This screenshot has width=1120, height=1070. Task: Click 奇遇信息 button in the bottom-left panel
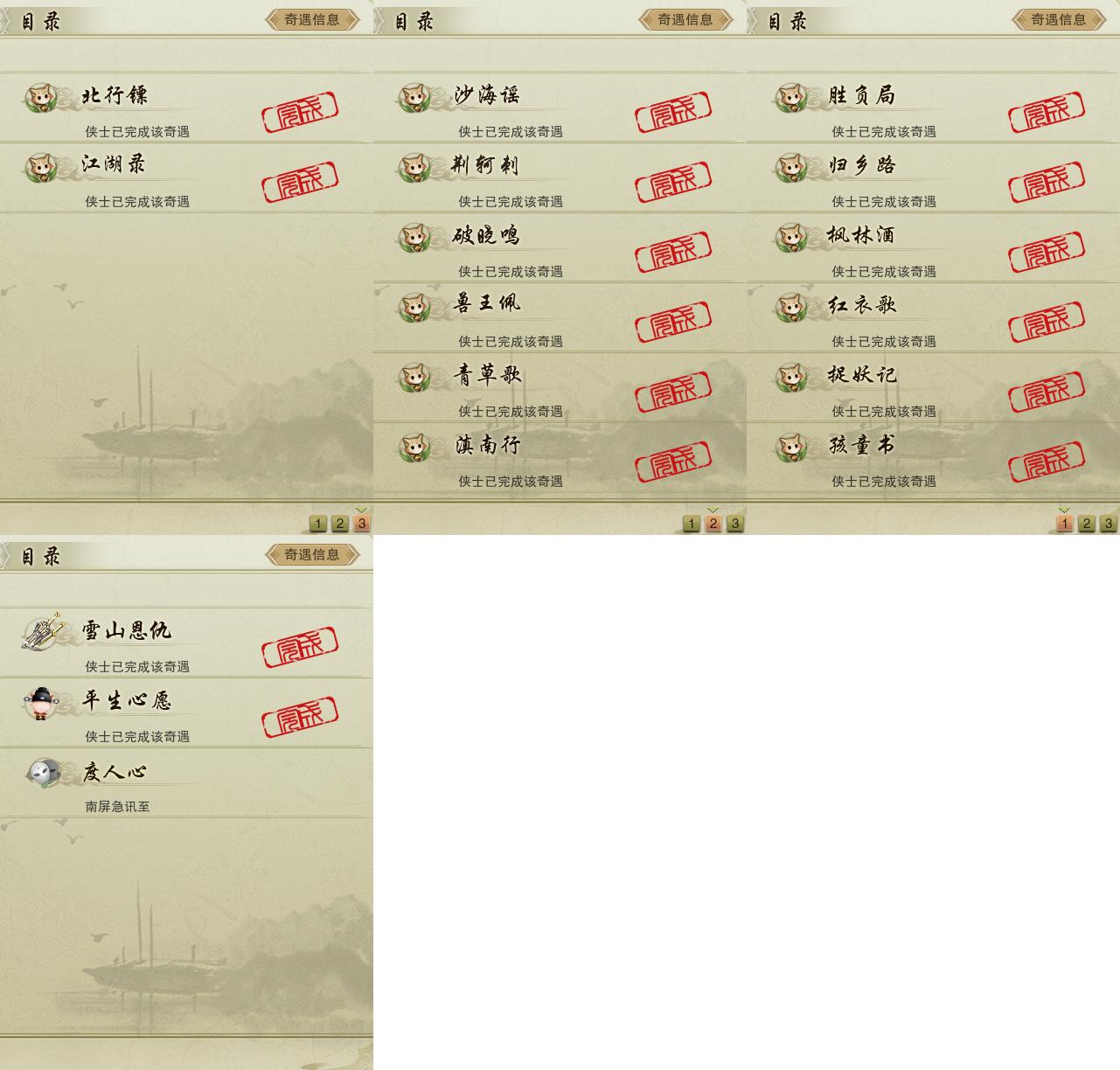pos(312,554)
